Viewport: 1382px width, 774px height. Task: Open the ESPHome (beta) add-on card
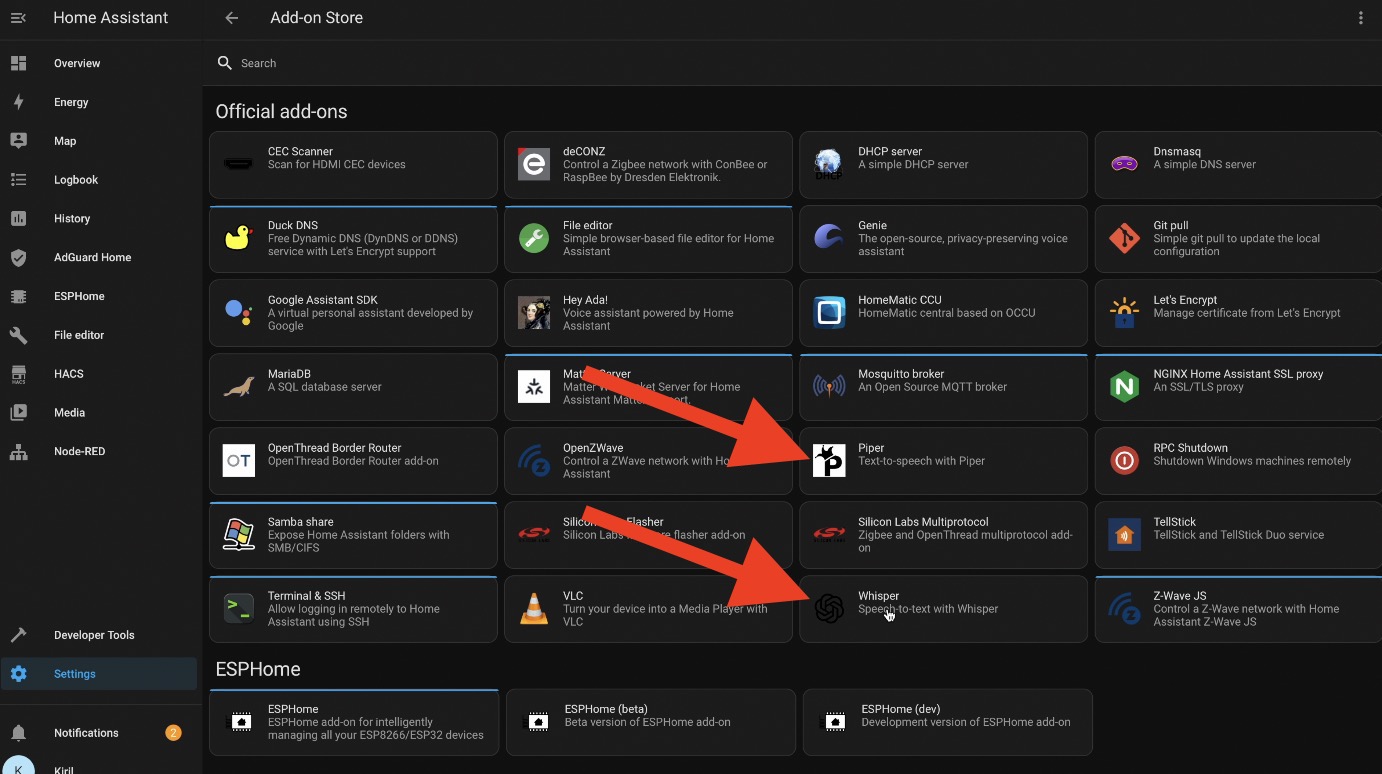coord(651,722)
